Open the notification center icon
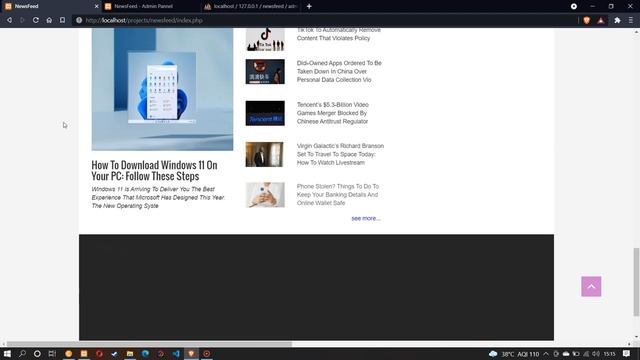Viewport: 640px width, 360px height. [x=627, y=354]
